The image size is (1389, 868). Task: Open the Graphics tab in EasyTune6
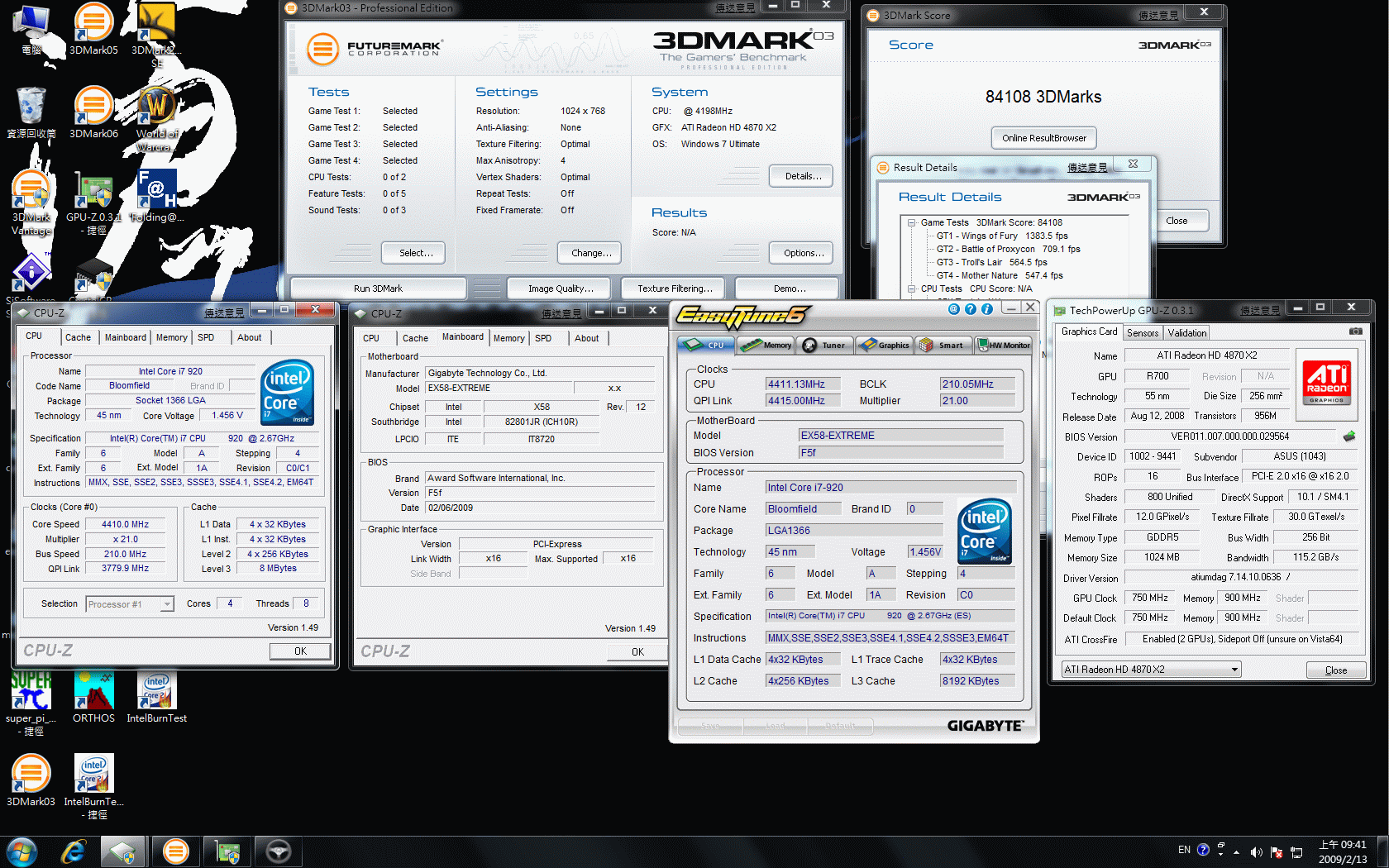[x=884, y=345]
